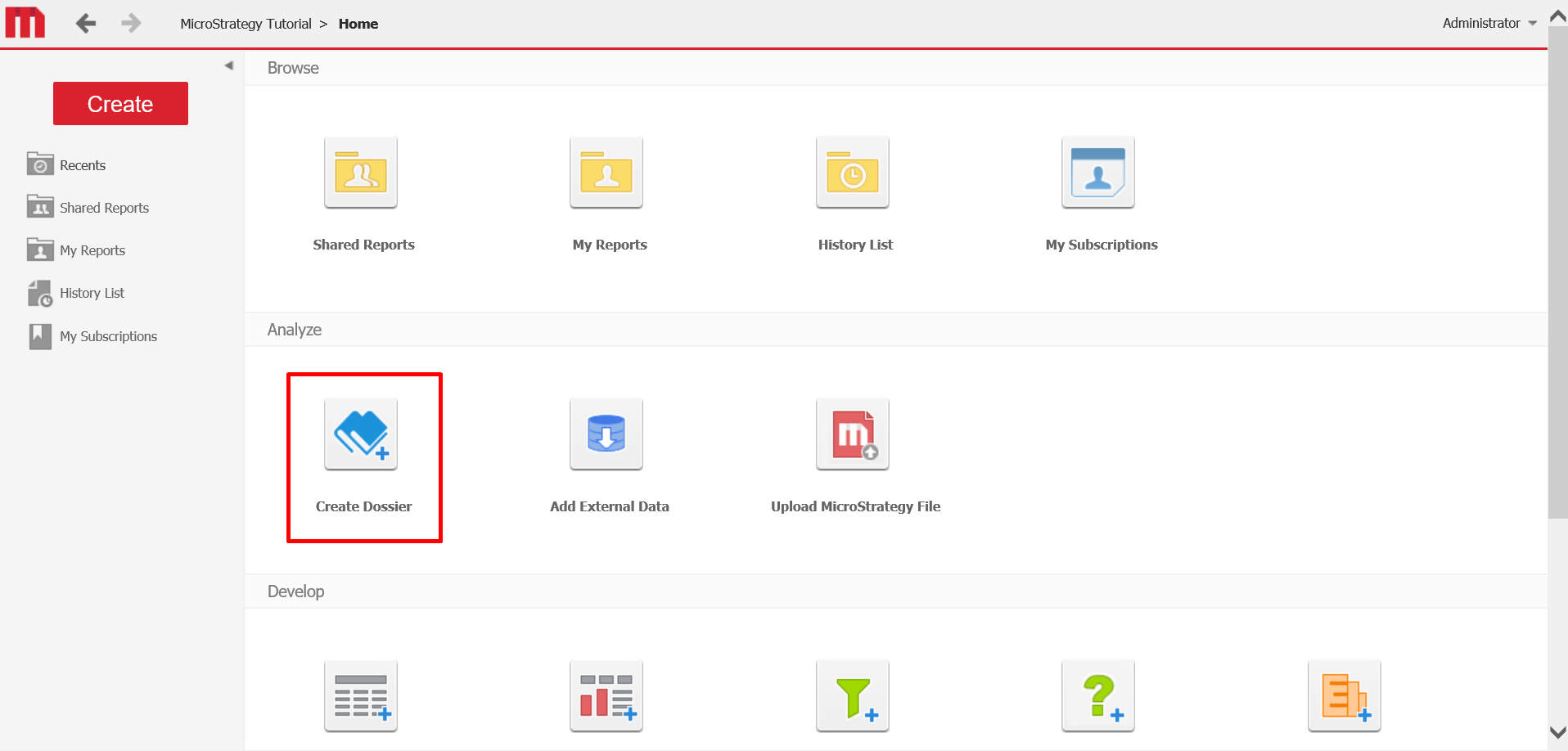This screenshot has height=751, width=1568.
Task: Open the History List tile under Browse
Action: pos(853,173)
